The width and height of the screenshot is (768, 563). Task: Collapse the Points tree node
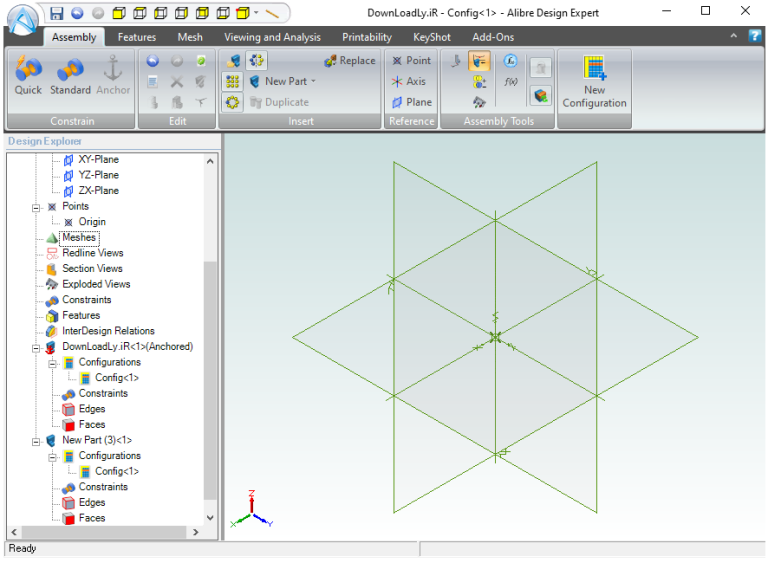tap(37, 207)
